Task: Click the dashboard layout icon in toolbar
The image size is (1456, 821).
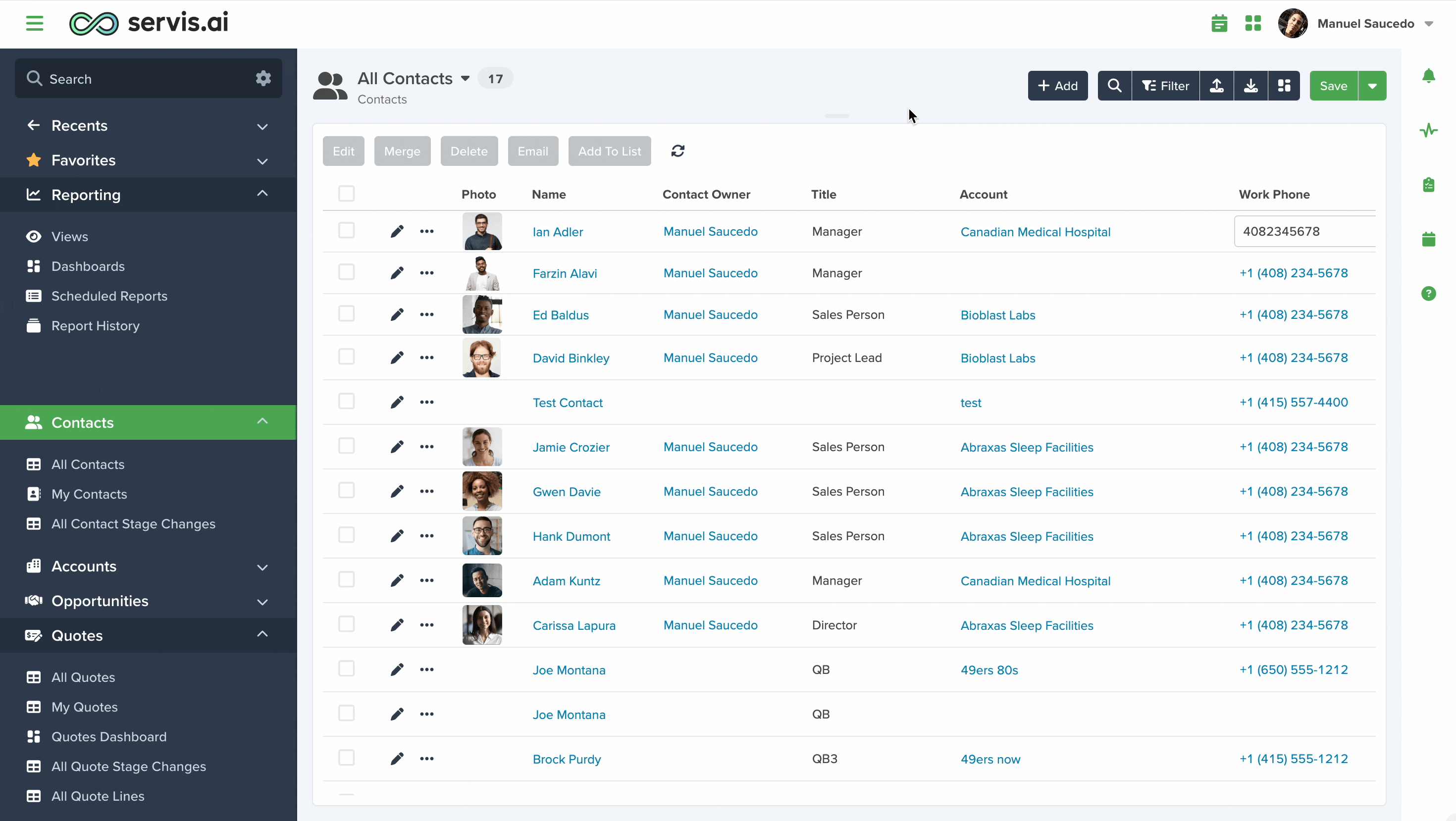Action: point(1284,86)
